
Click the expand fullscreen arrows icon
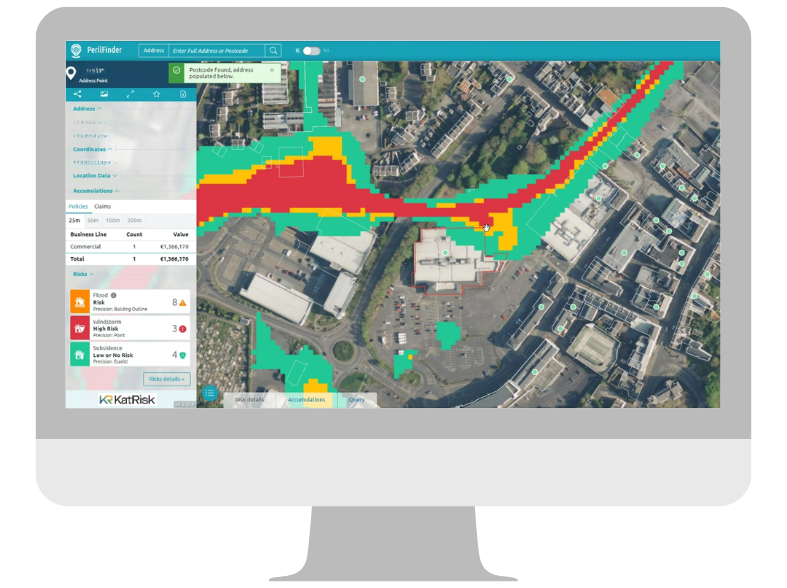130,94
